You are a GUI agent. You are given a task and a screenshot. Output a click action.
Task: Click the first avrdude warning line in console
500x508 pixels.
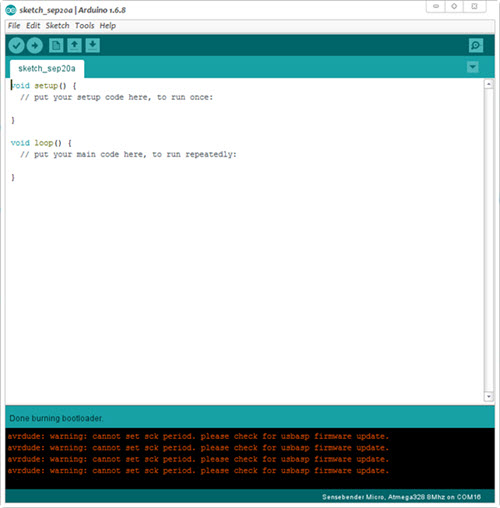pyautogui.click(x=198, y=436)
